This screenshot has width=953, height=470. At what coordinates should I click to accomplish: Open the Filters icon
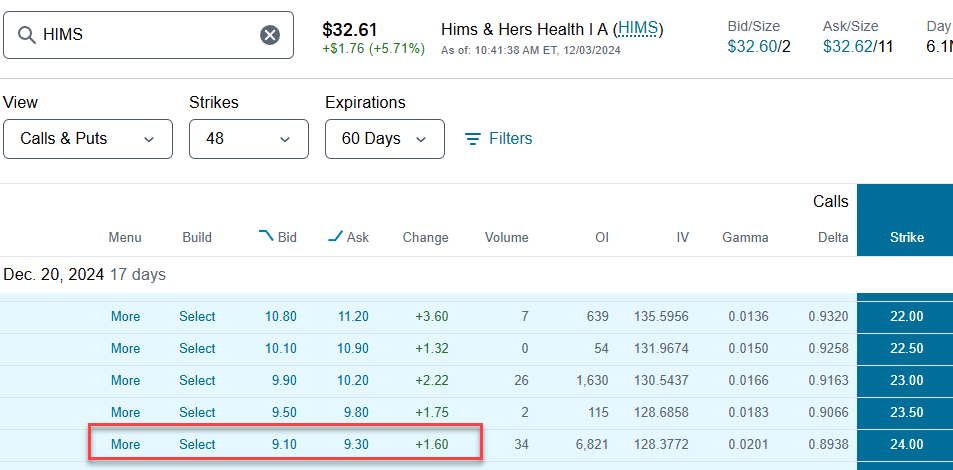click(473, 139)
